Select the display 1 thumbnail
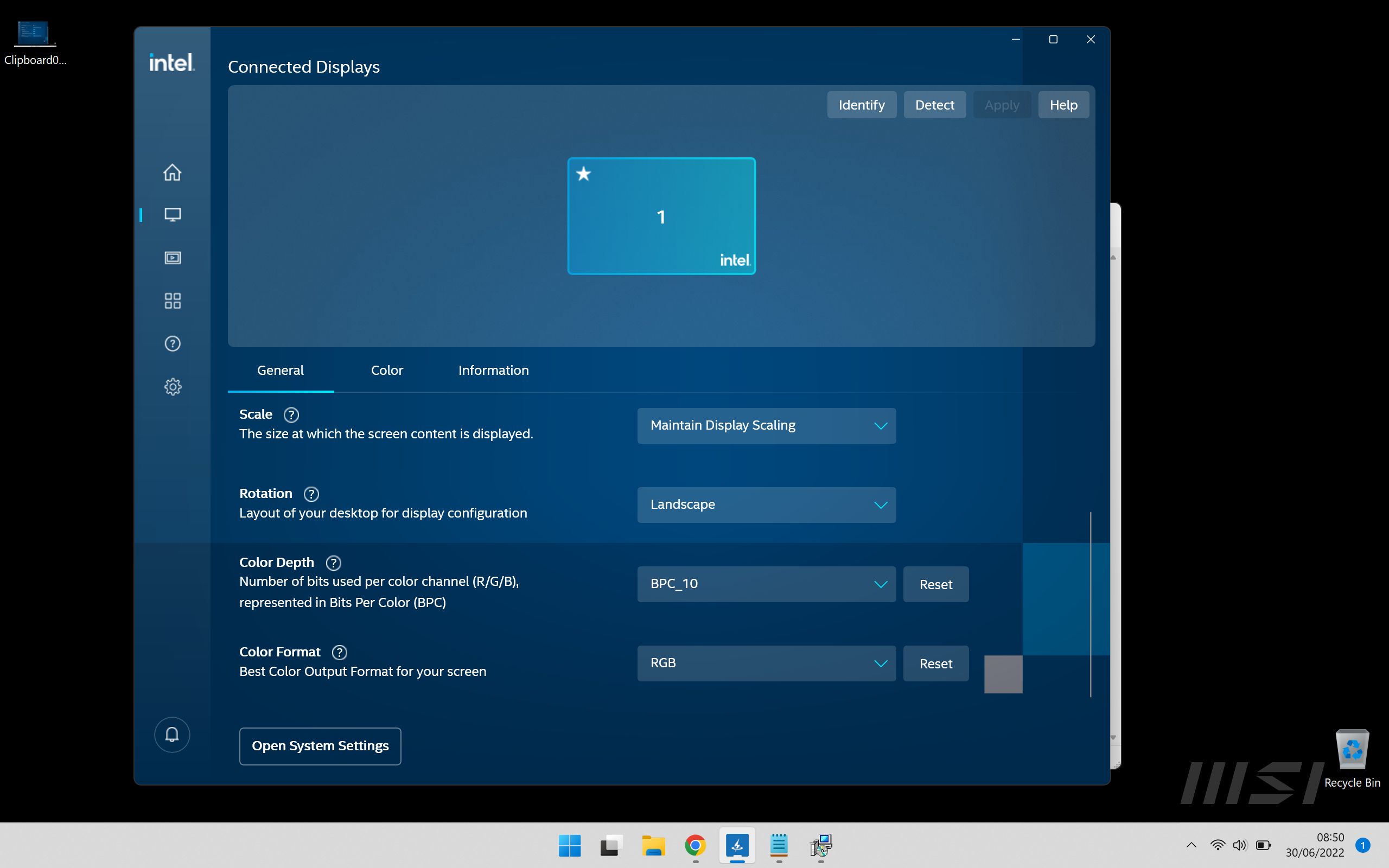The height and width of the screenshot is (868, 1389). [661, 216]
